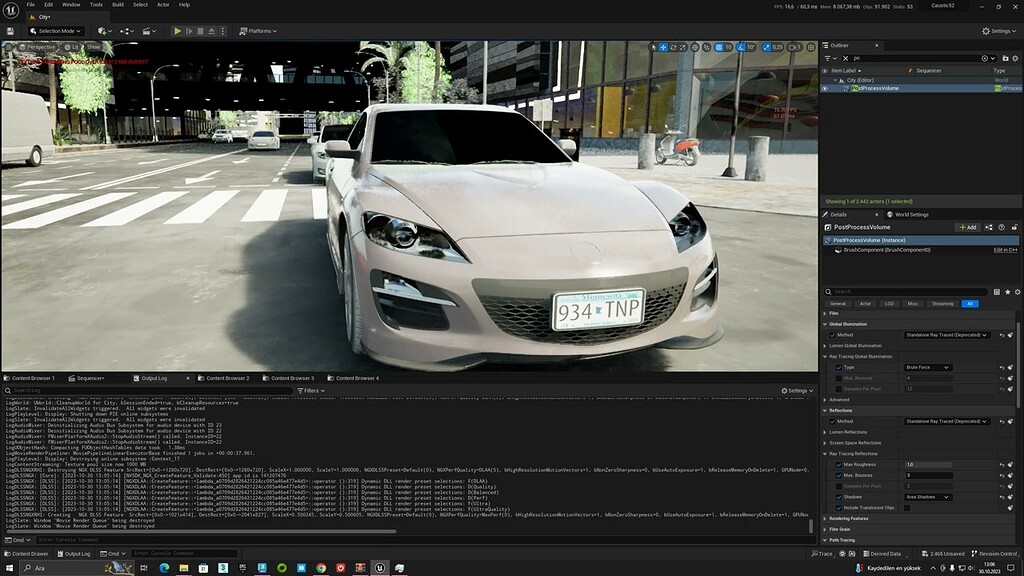Open the Outliner panel settings icon
This screenshot has width=1024, height=576.
pyautogui.click(x=1015, y=58)
